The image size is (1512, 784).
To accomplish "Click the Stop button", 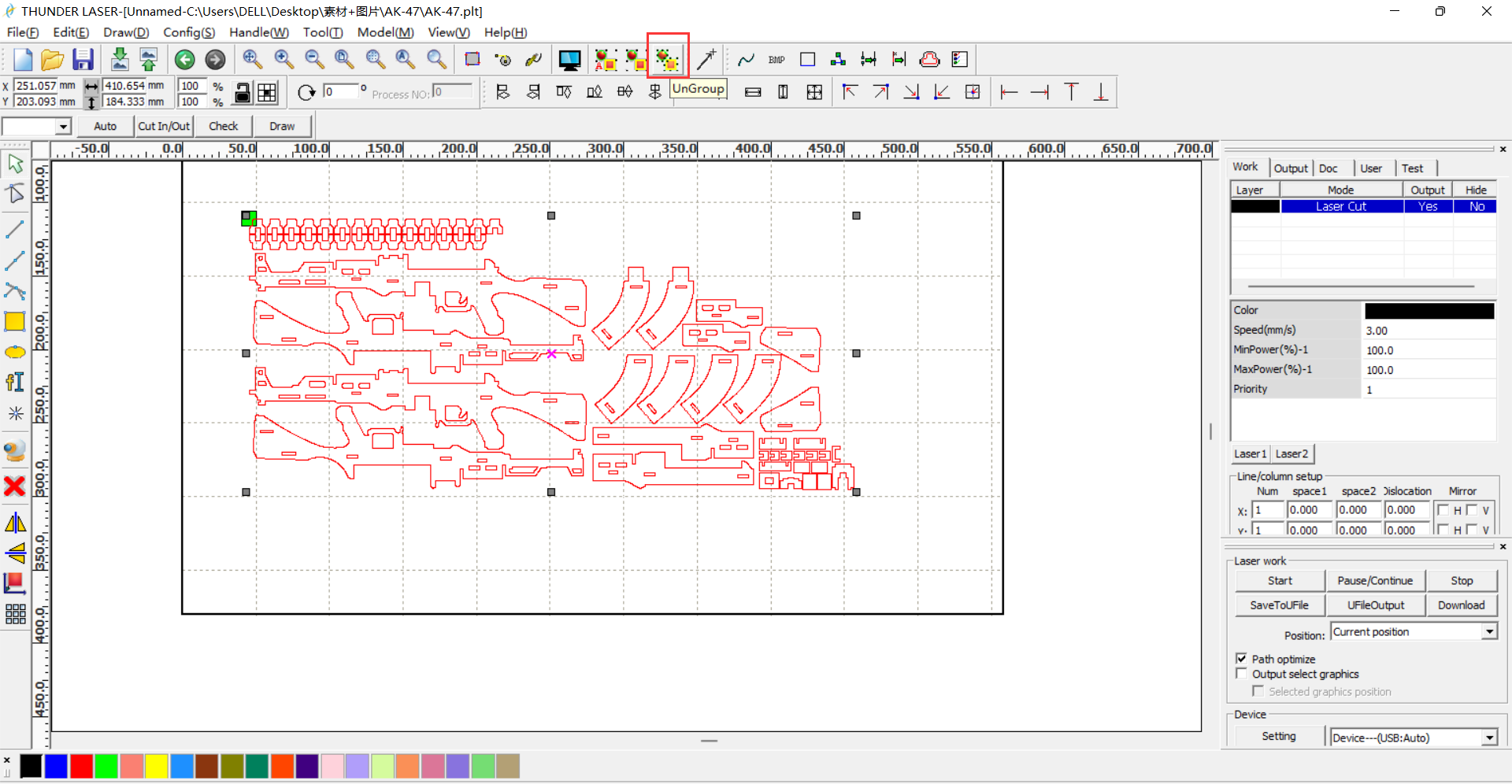I will point(1462,581).
